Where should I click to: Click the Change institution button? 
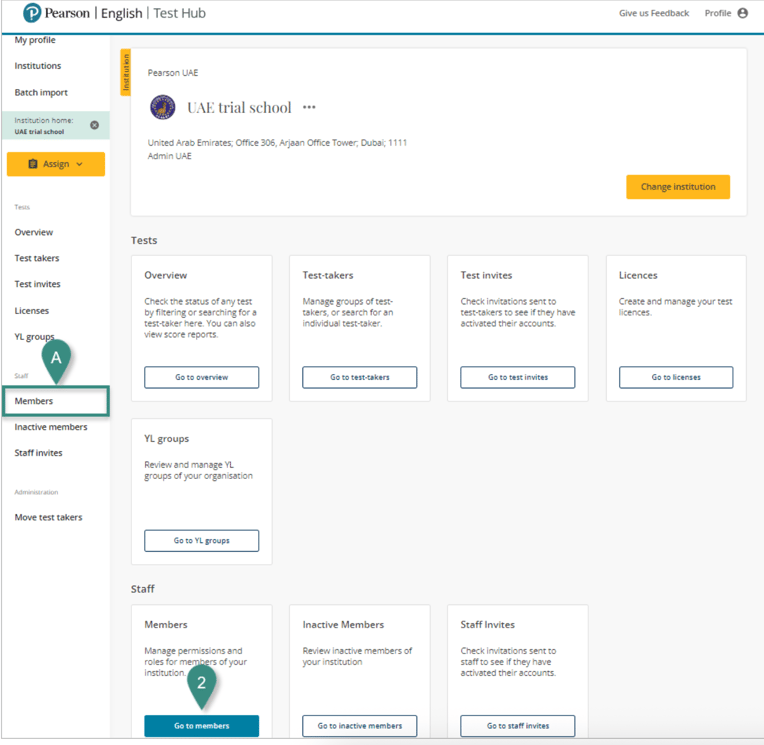[678, 187]
